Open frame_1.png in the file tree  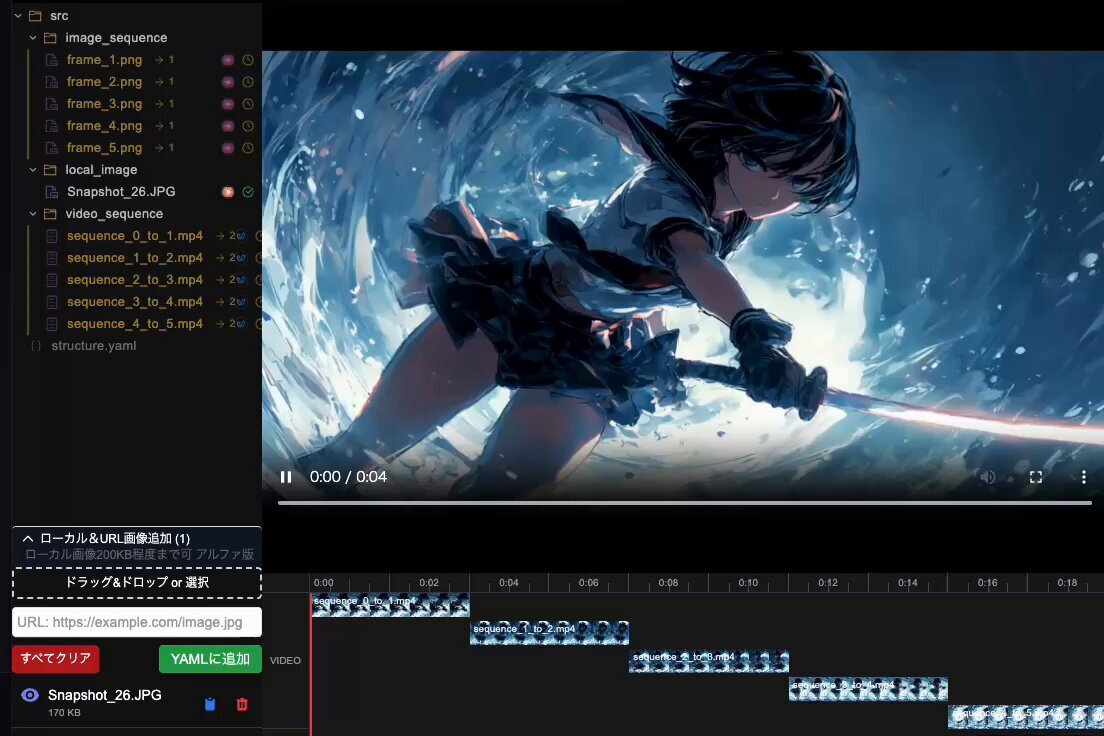point(104,60)
